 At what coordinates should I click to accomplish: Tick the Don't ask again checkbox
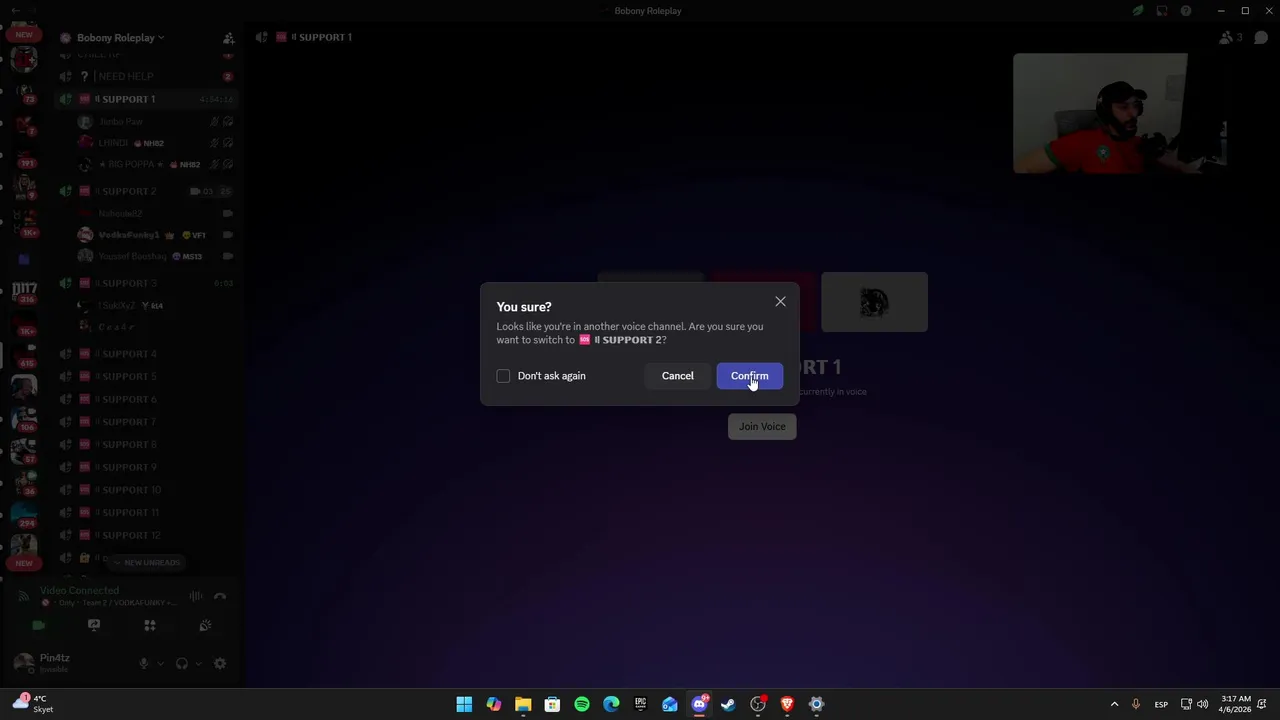(503, 376)
